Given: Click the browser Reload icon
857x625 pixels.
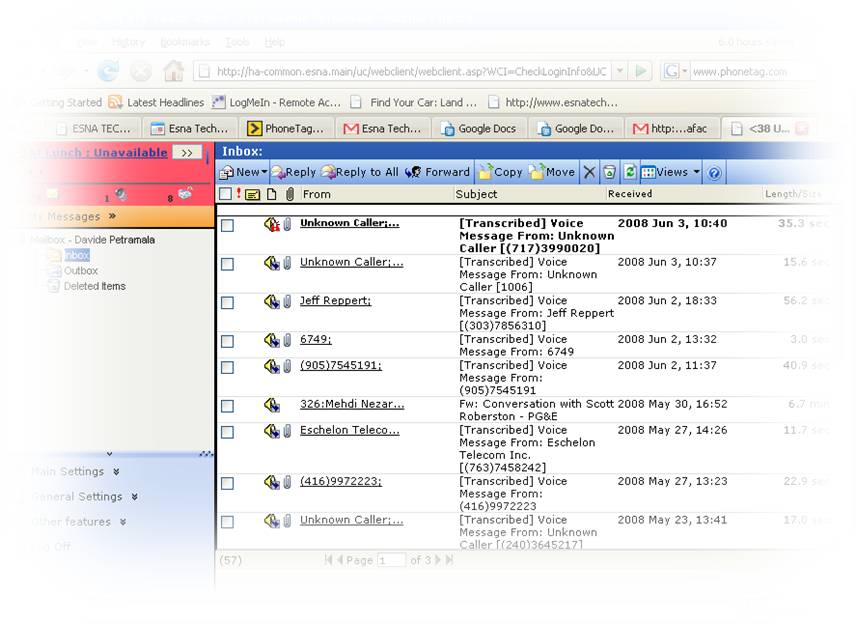Looking at the screenshot, I should [108, 71].
